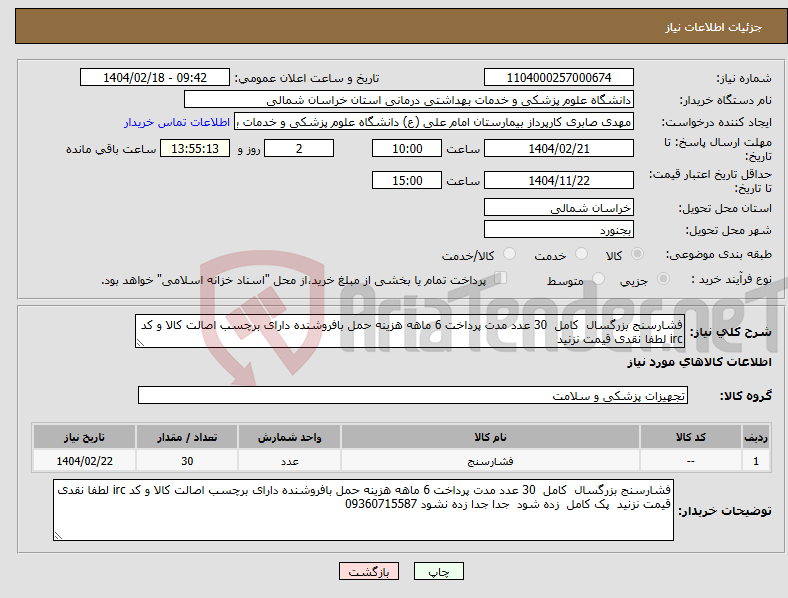Click the توضیحات خریدار notes textarea

coord(363,510)
